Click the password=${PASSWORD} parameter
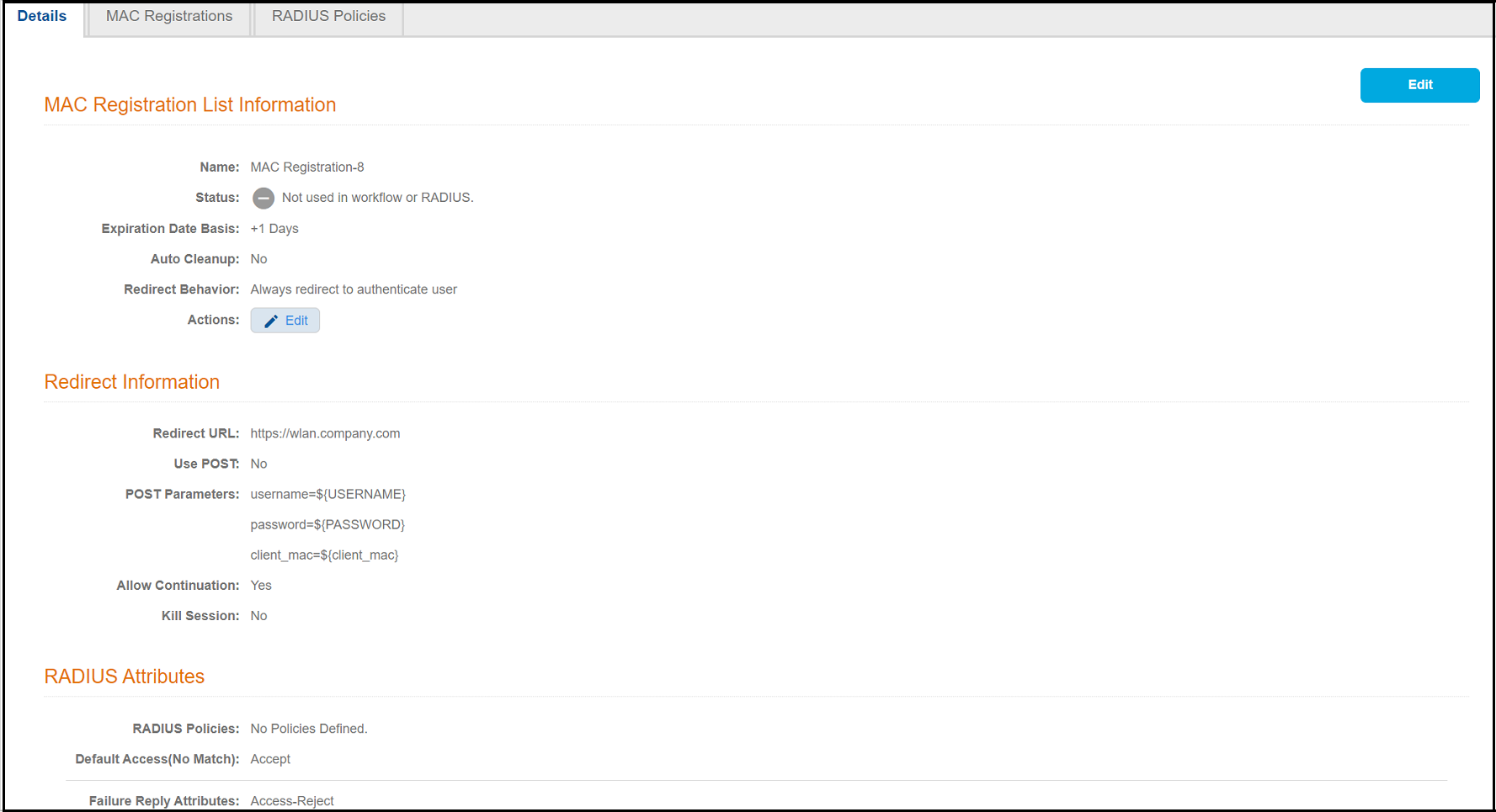Viewport: 1496px width, 812px height. pyautogui.click(x=327, y=524)
